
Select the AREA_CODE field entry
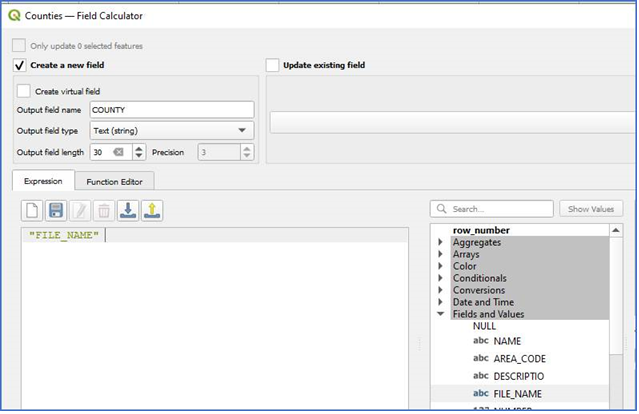tap(520, 359)
